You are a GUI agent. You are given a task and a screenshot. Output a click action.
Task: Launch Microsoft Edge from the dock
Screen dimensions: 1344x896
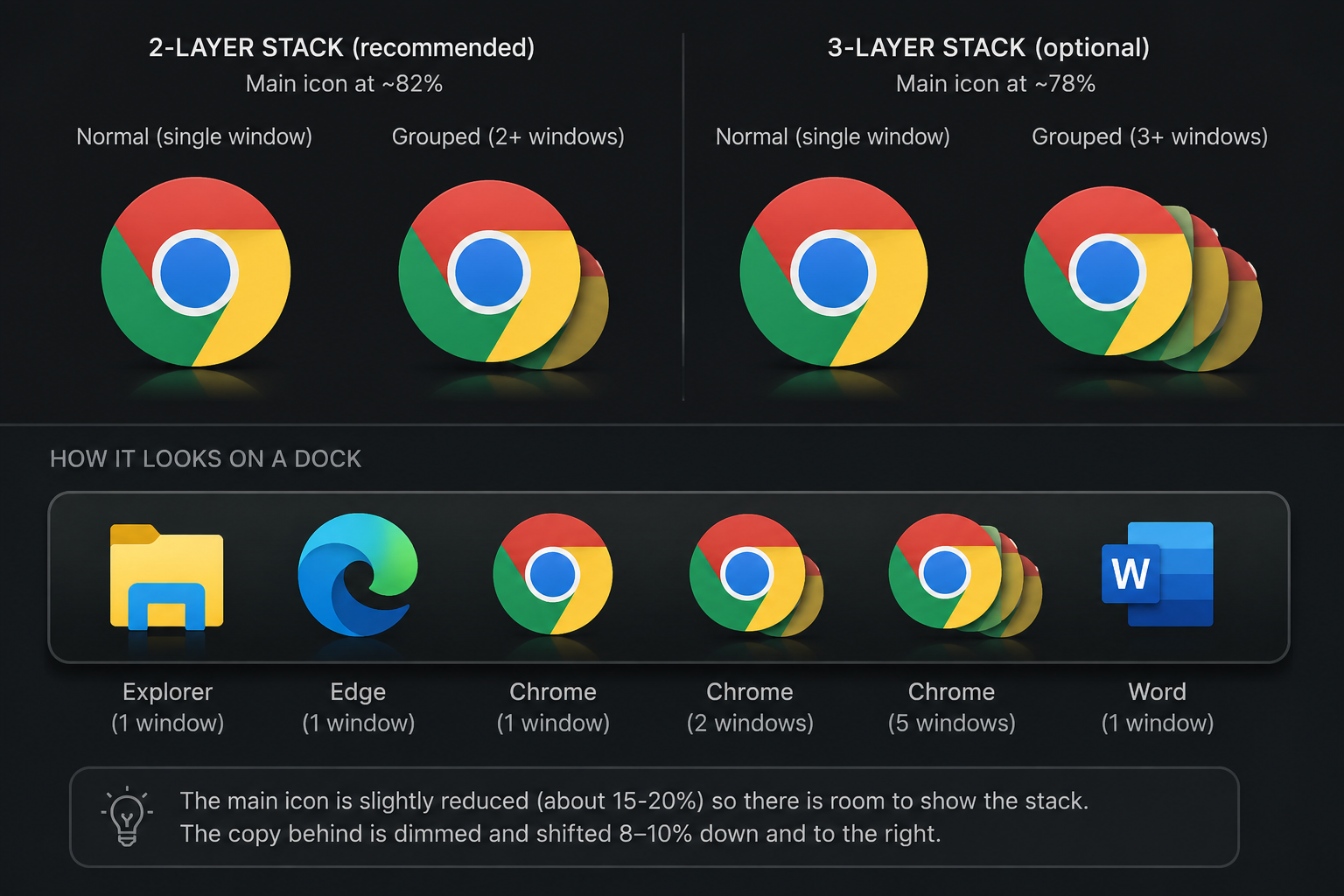tap(358, 574)
